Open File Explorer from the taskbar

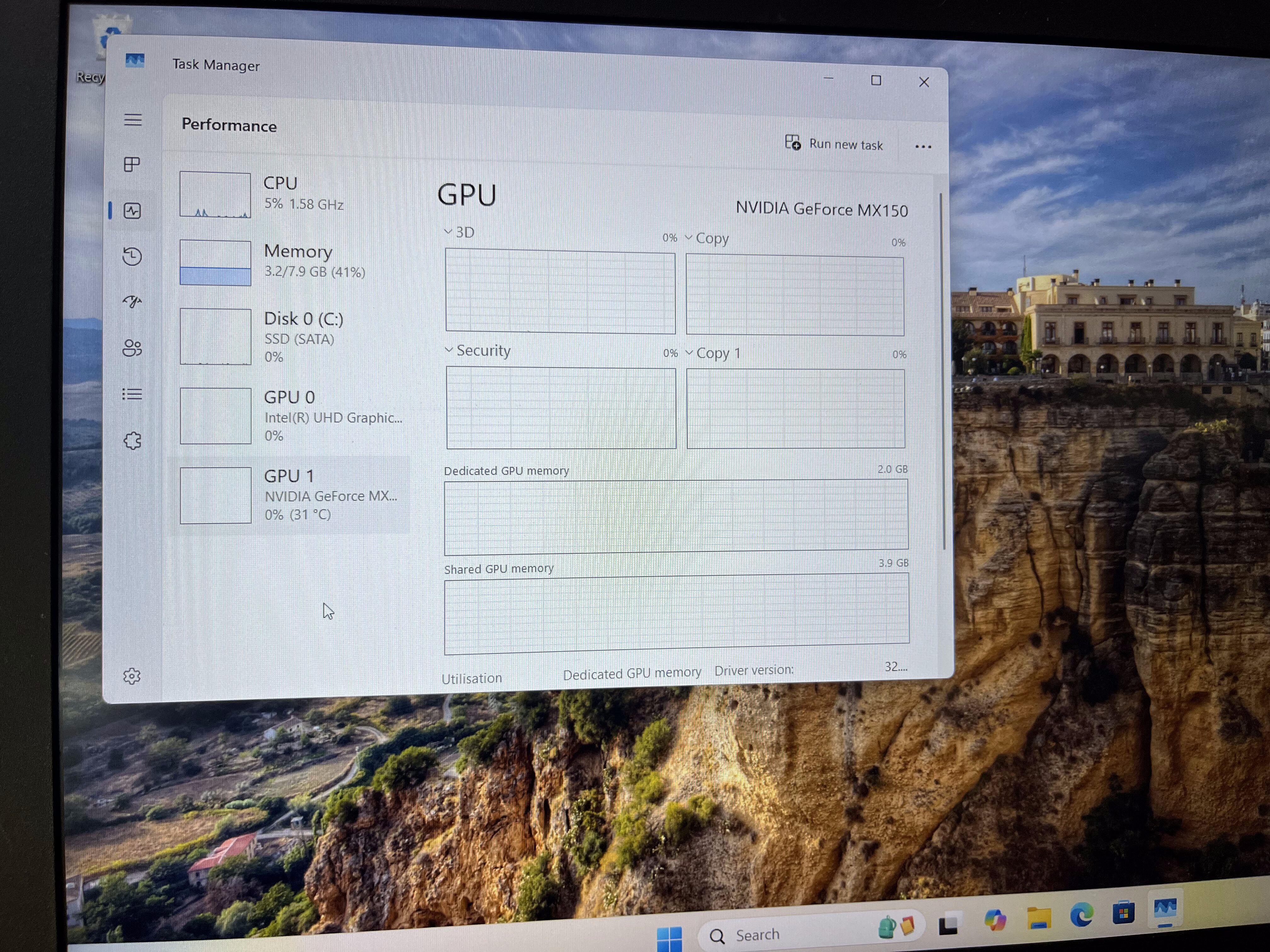click(x=1038, y=918)
